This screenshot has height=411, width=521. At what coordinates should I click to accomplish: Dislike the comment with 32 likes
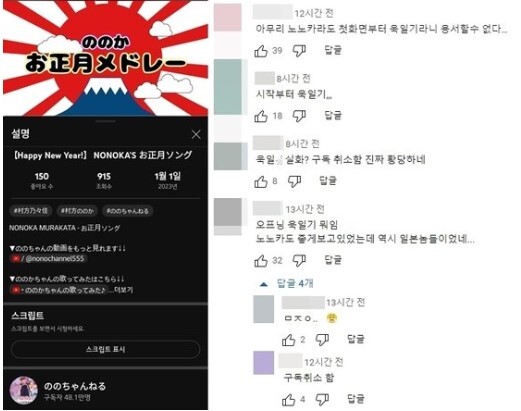pyautogui.click(x=299, y=261)
